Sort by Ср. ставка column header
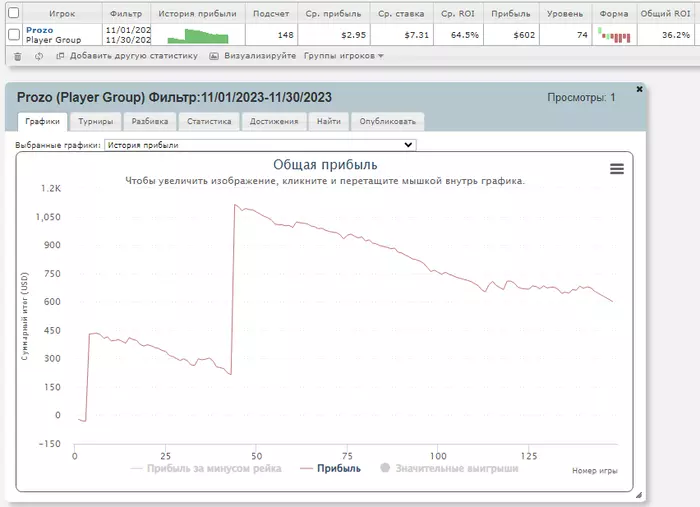 pyautogui.click(x=401, y=13)
